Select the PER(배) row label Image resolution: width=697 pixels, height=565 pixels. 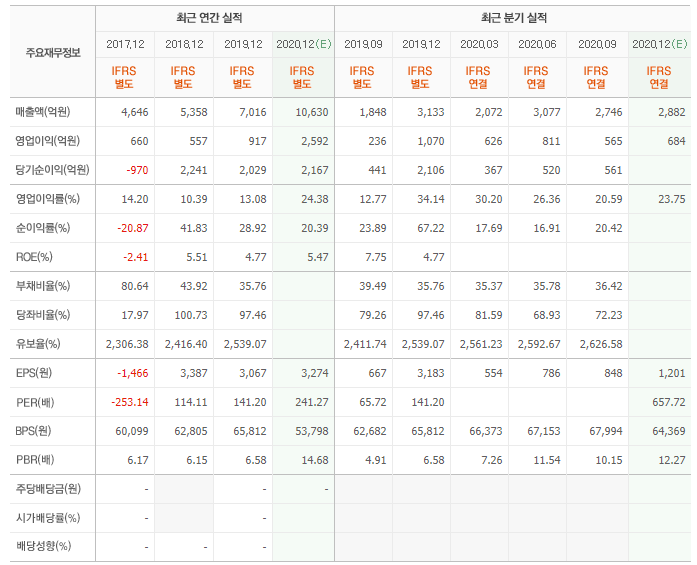pyautogui.click(x=35, y=402)
